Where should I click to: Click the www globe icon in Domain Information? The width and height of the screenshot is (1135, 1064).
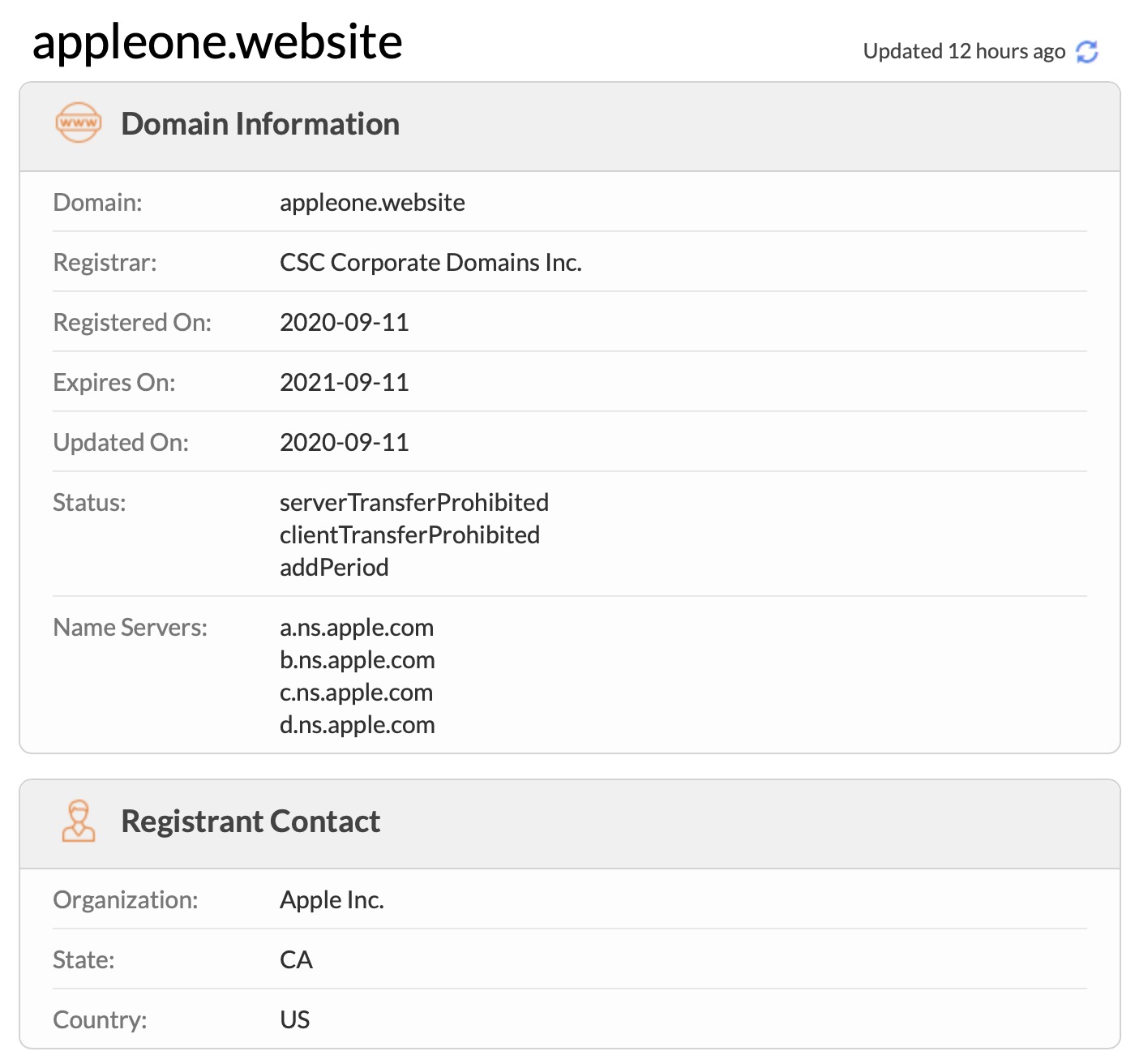(x=79, y=123)
